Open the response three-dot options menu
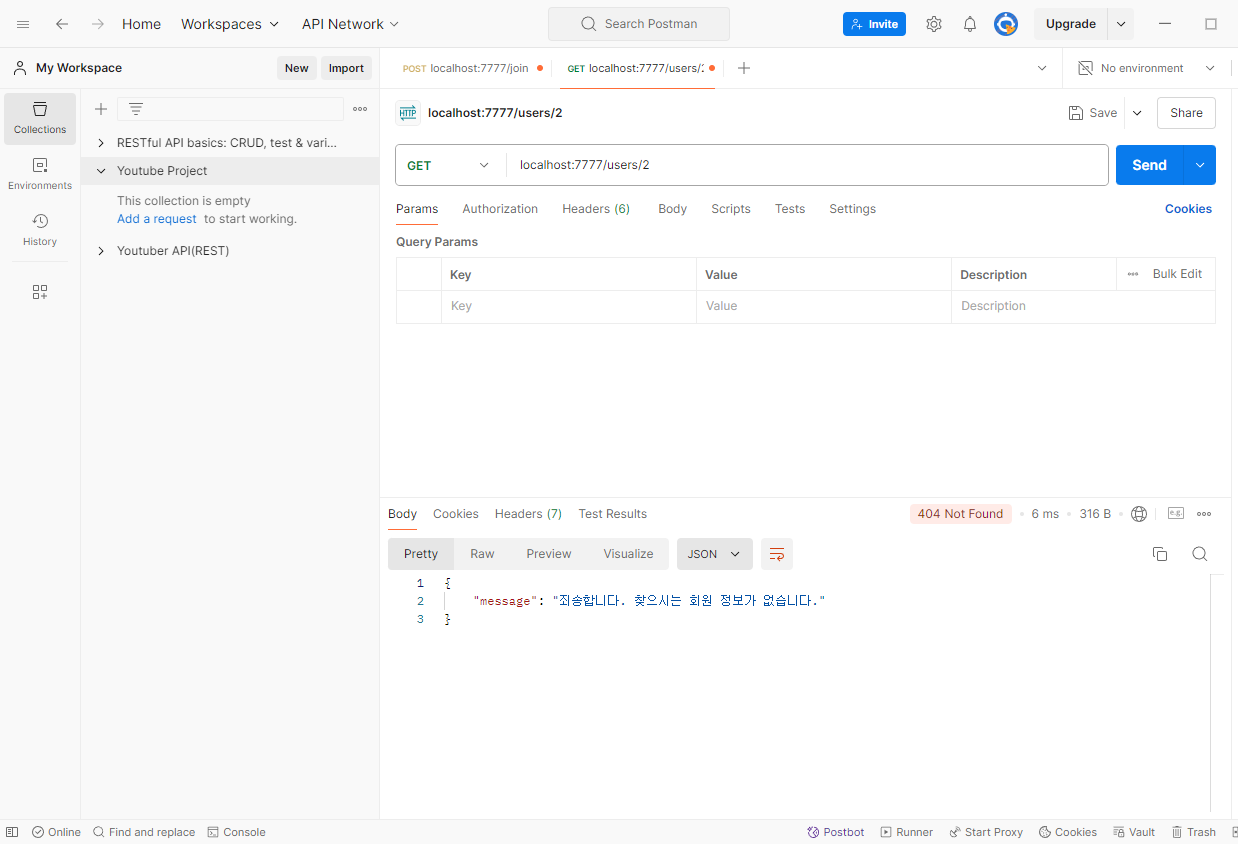 point(1204,514)
